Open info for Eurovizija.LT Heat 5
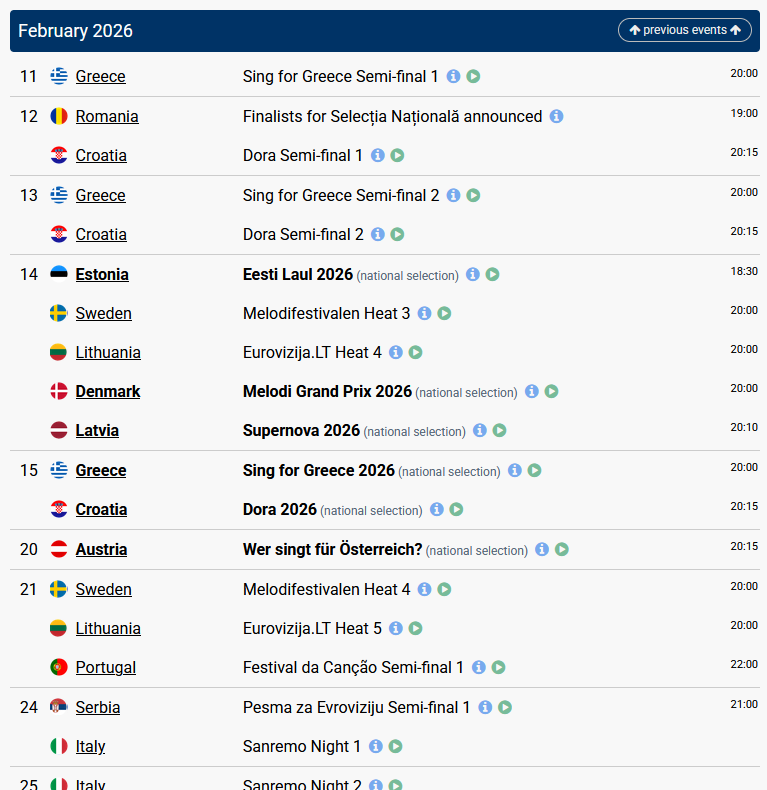This screenshot has height=790, width=767. (395, 628)
